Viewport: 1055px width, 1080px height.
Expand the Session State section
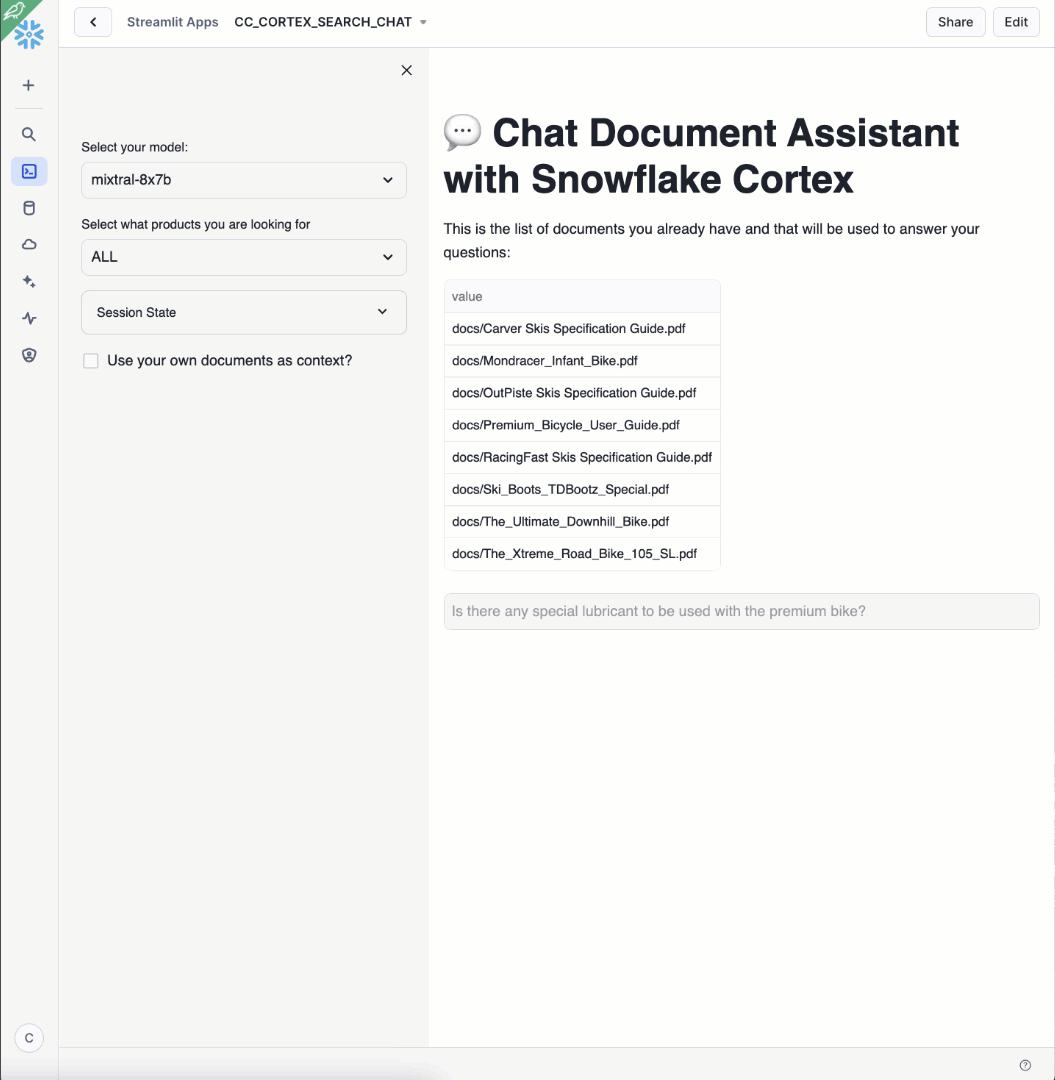243,312
